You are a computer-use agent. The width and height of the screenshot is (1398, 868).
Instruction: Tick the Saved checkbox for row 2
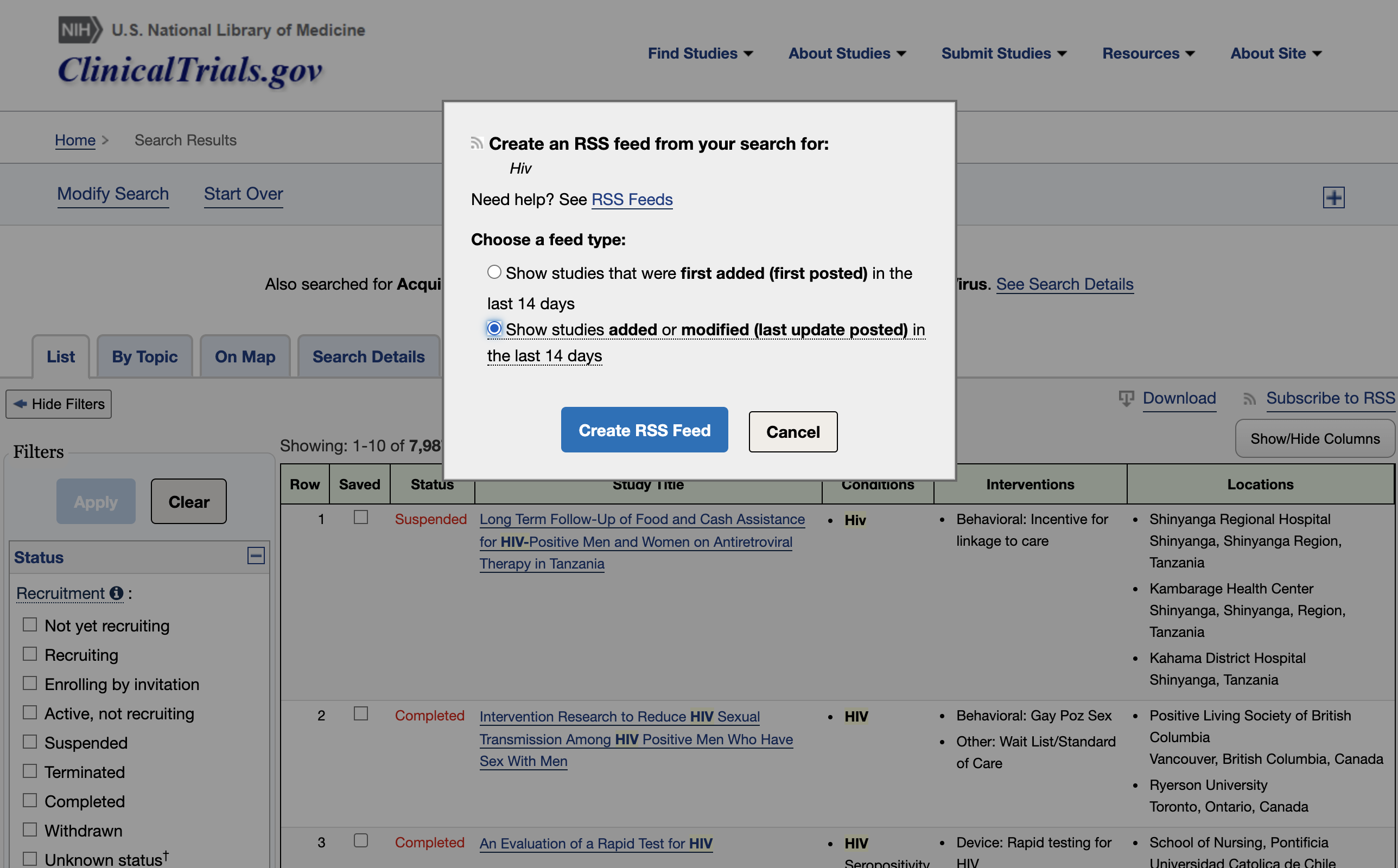pyautogui.click(x=360, y=713)
